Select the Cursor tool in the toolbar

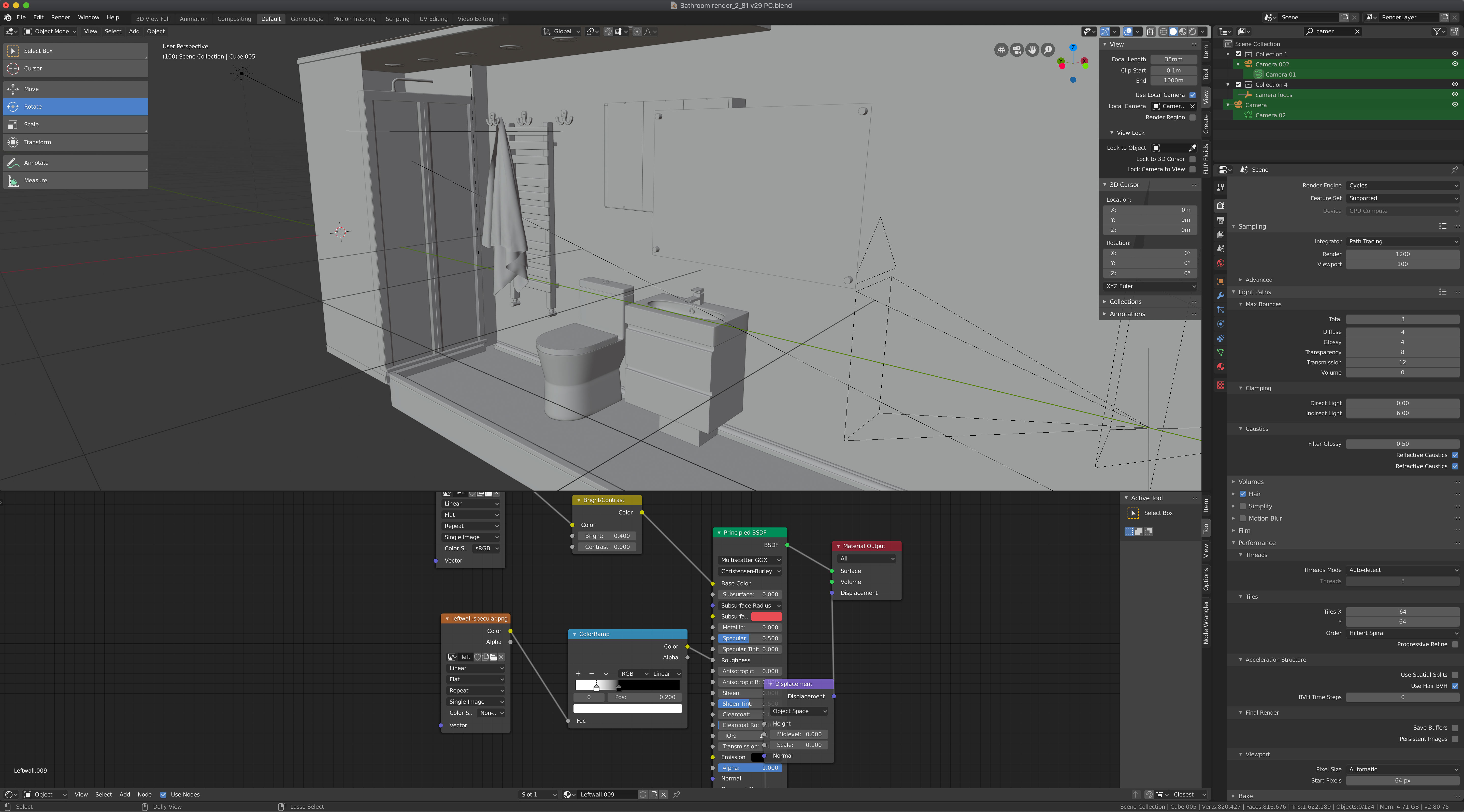[76, 68]
